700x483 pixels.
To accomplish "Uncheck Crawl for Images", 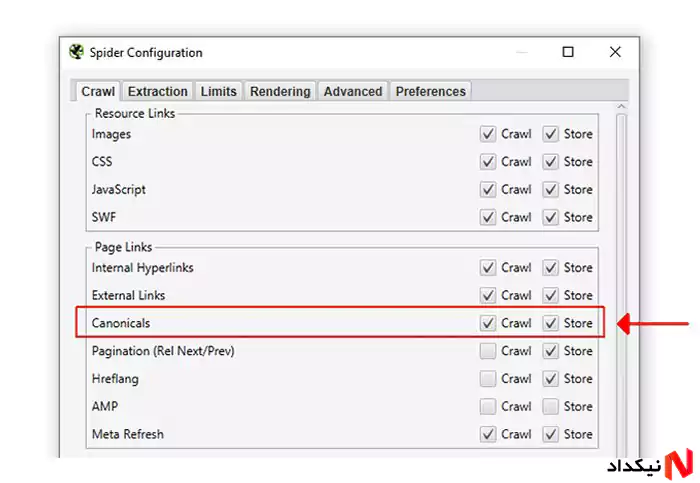I will 488,134.
